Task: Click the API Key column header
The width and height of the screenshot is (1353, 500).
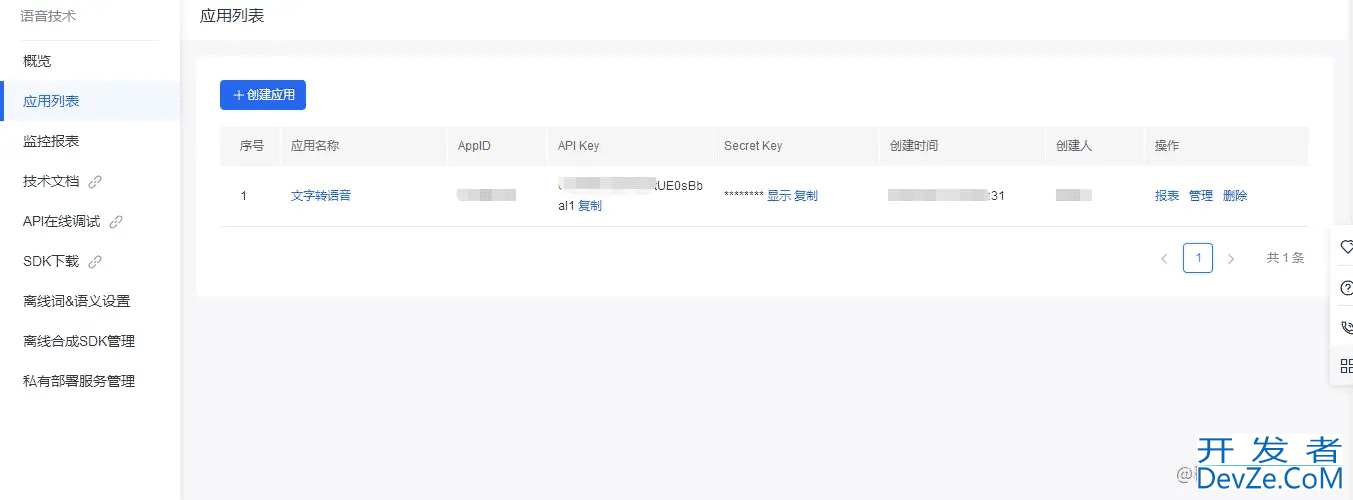Action: [579, 146]
